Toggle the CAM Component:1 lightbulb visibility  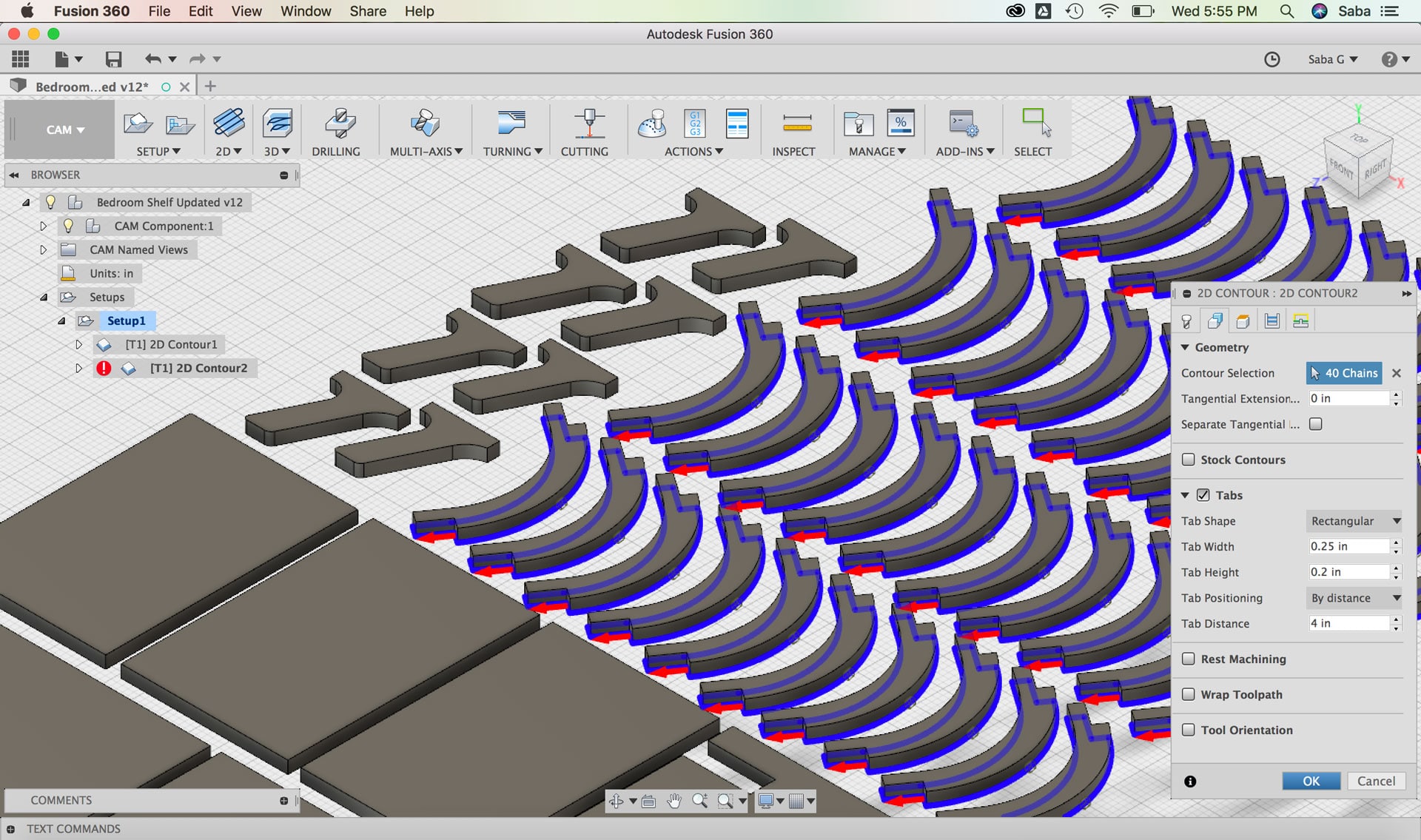click(x=68, y=226)
